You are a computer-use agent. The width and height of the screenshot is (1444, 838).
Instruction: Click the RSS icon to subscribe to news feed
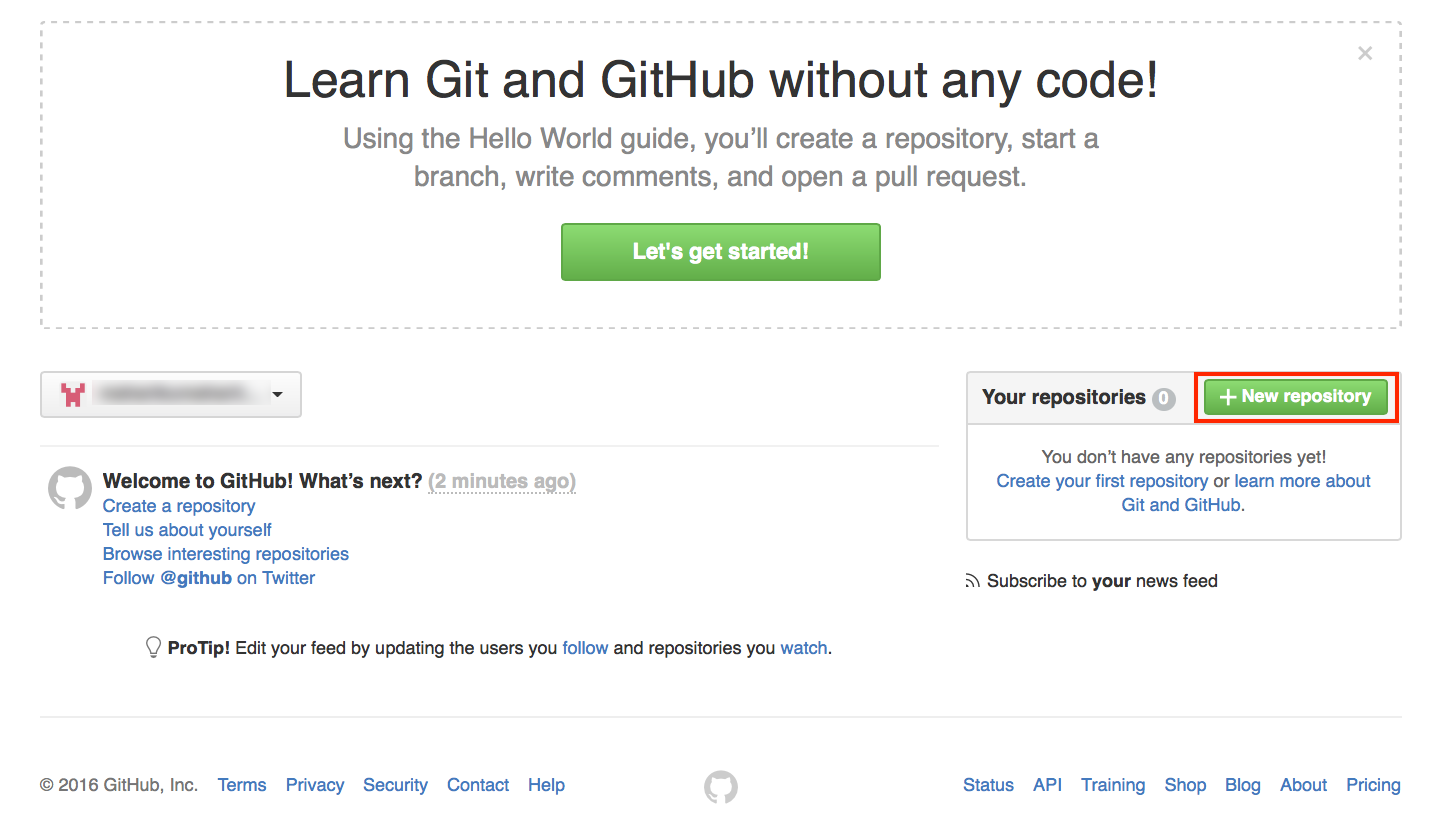[972, 580]
